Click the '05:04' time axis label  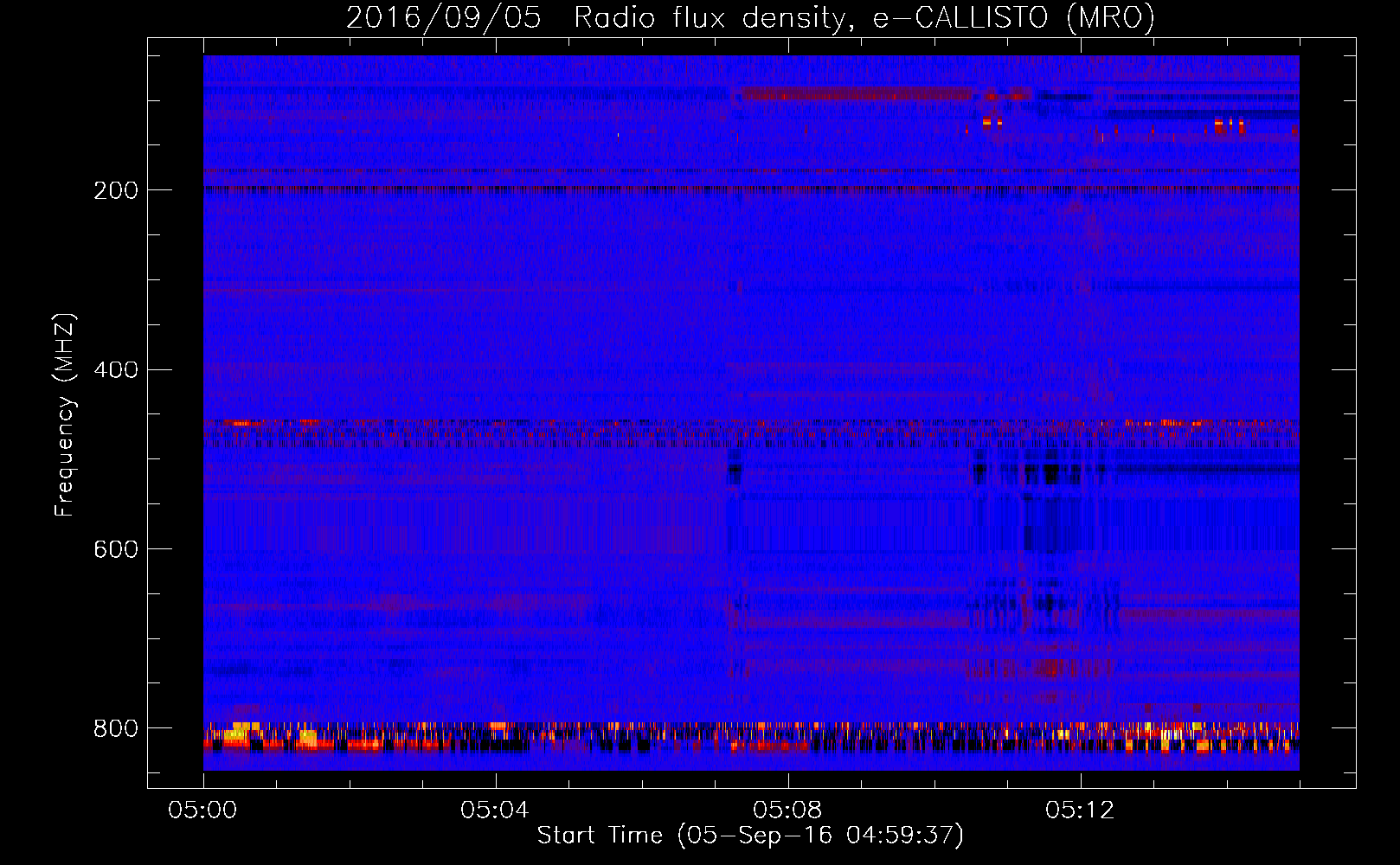click(495, 811)
